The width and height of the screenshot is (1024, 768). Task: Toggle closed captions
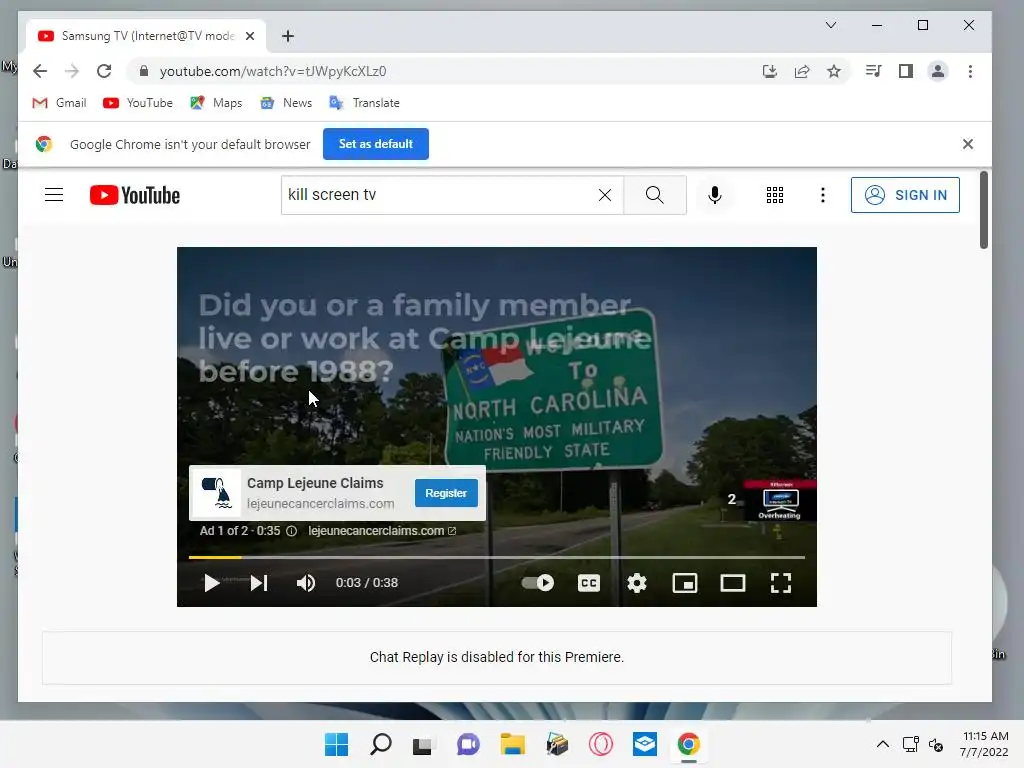tap(588, 583)
